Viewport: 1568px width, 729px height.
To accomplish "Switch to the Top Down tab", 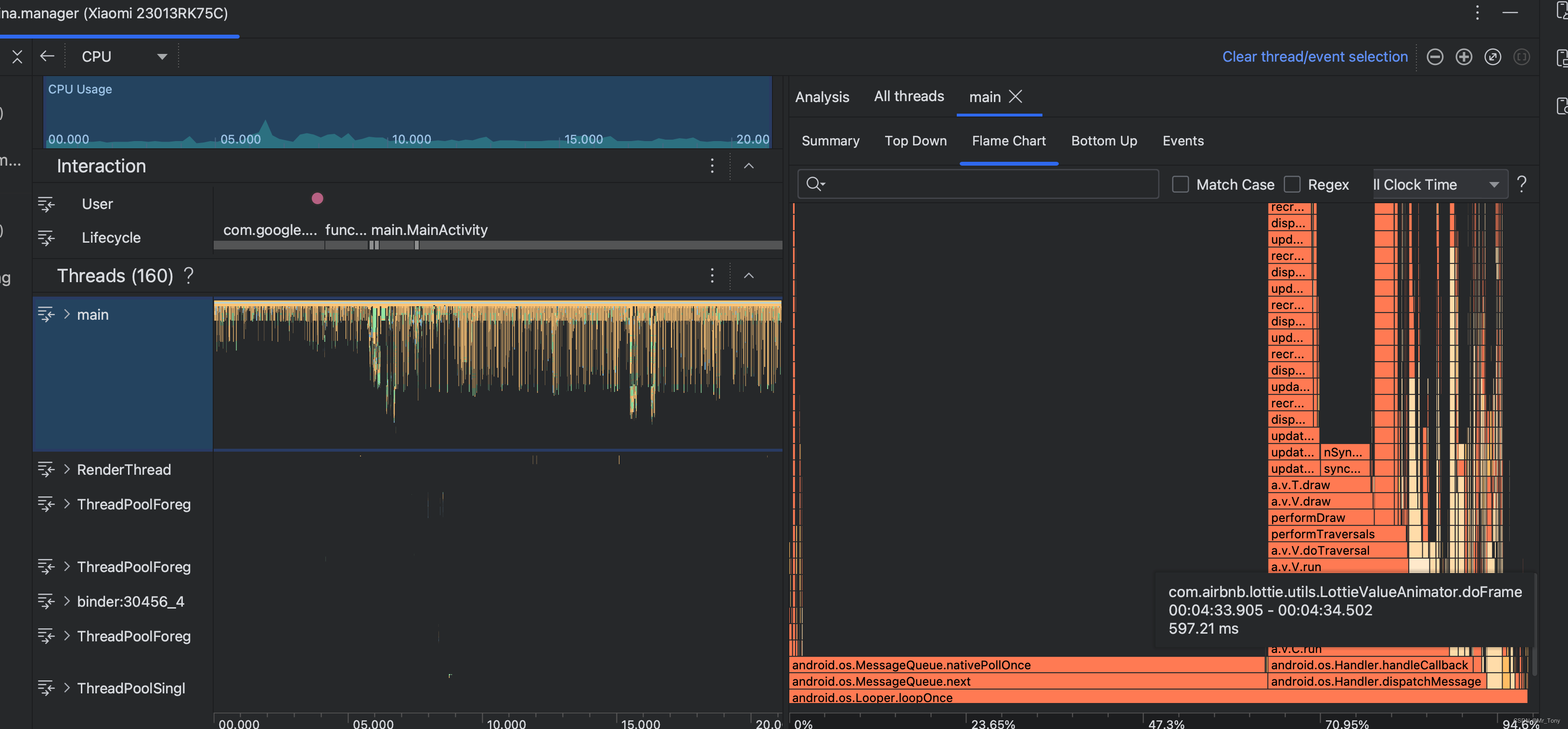I will tap(915, 141).
